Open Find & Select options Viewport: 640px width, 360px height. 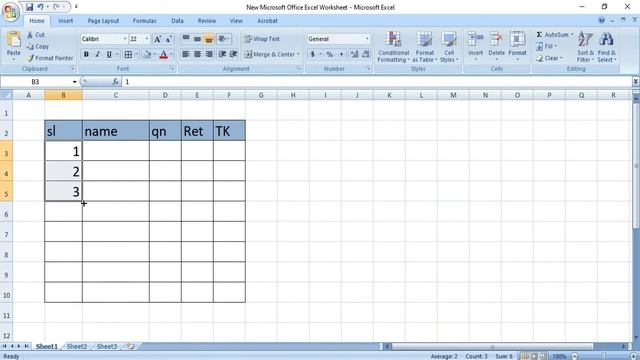607,47
